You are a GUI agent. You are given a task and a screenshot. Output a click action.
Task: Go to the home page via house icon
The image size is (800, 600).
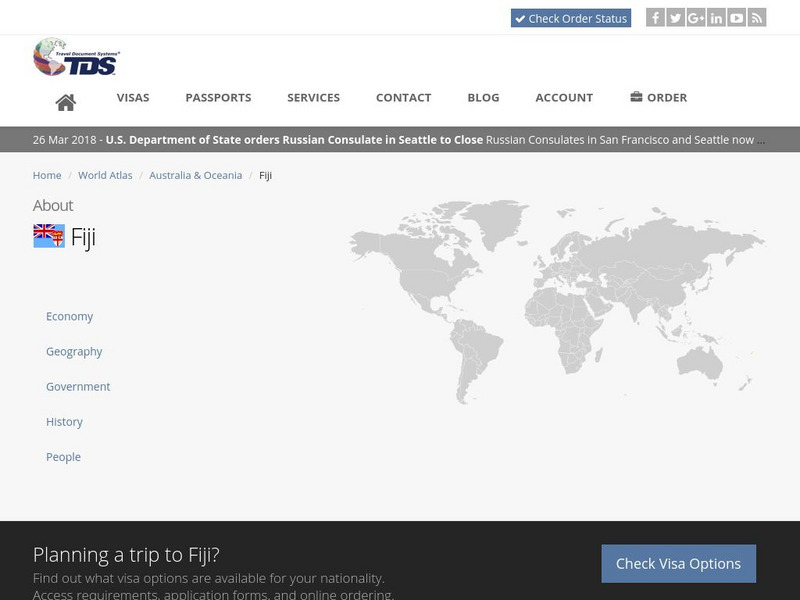65,103
